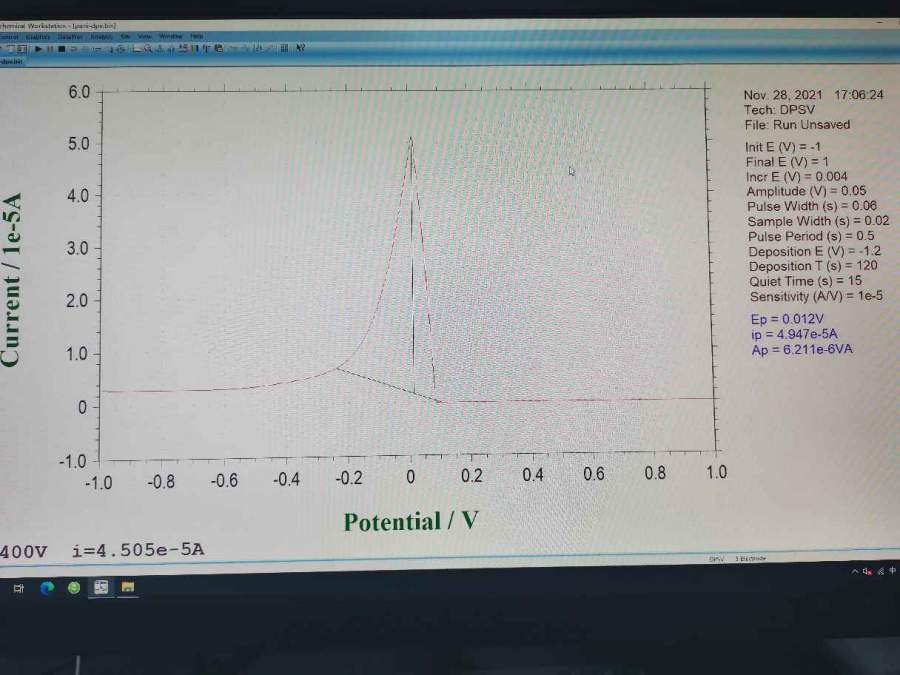Click the zoom magnifier toolbar icon

147,47
